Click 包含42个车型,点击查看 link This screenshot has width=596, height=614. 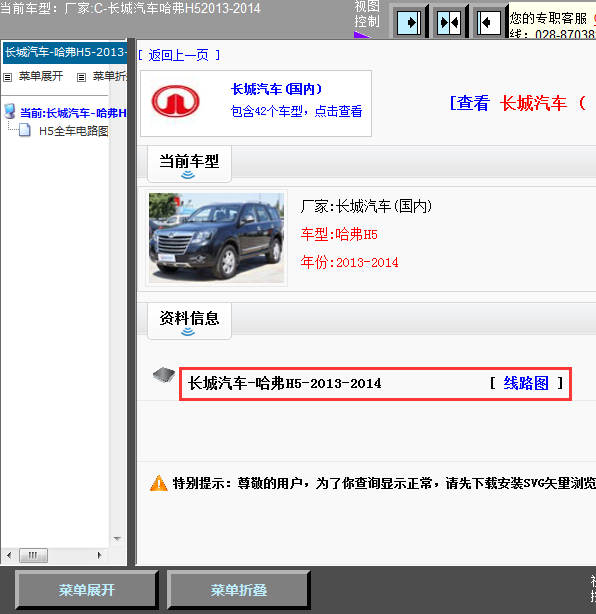pos(296,111)
